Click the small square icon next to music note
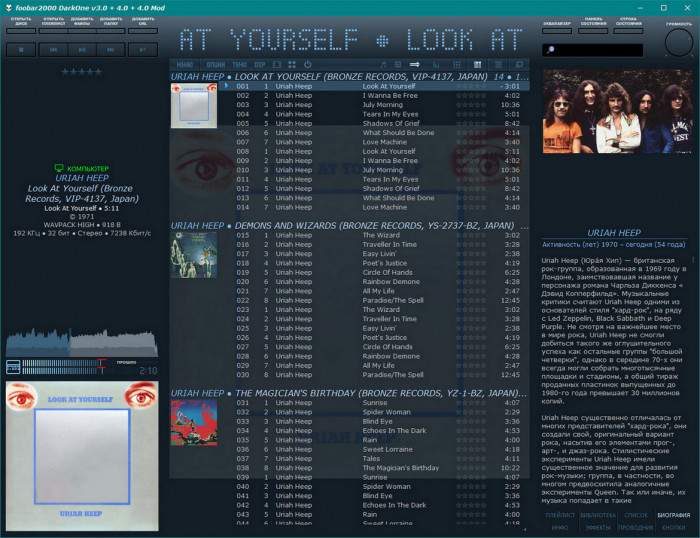This screenshot has width=700, height=538. point(398,65)
